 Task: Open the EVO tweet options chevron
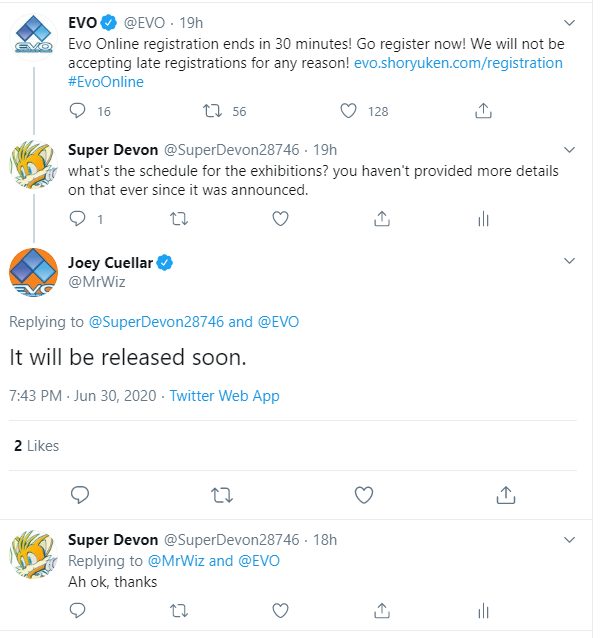pyautogui.click(x=570, y=23)
